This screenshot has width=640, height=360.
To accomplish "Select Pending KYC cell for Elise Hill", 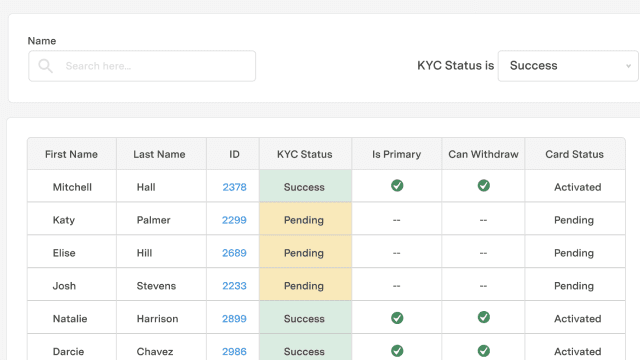I will (x=305, y=252).
